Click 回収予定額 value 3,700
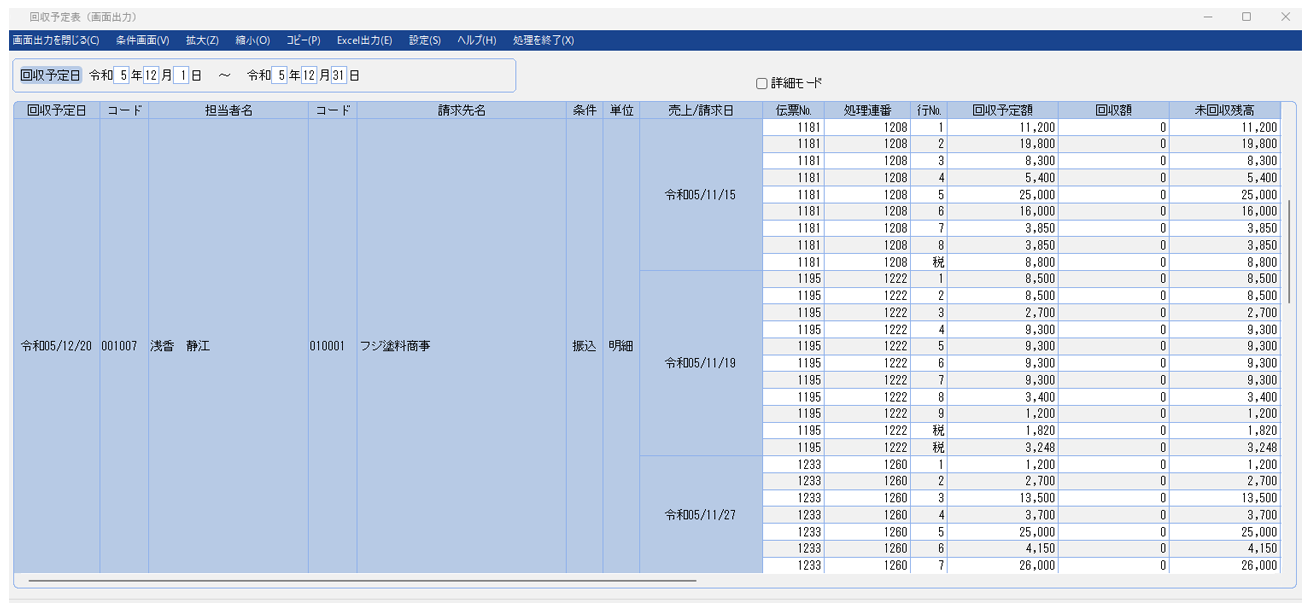Image resolution: width=1312 pixels, height=610 pixels. [x=1002, y=515]
